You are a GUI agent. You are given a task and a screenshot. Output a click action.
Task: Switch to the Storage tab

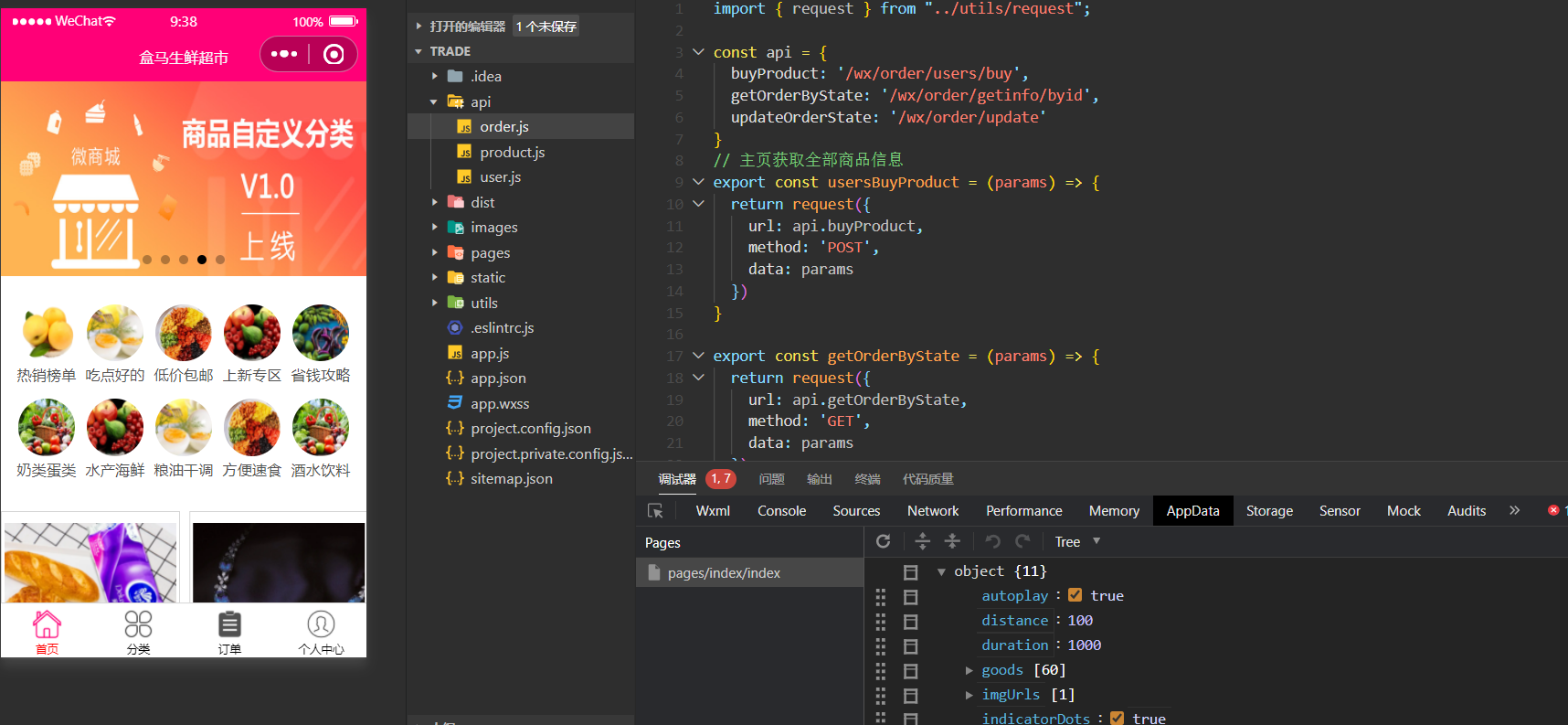pos(1269,511)
